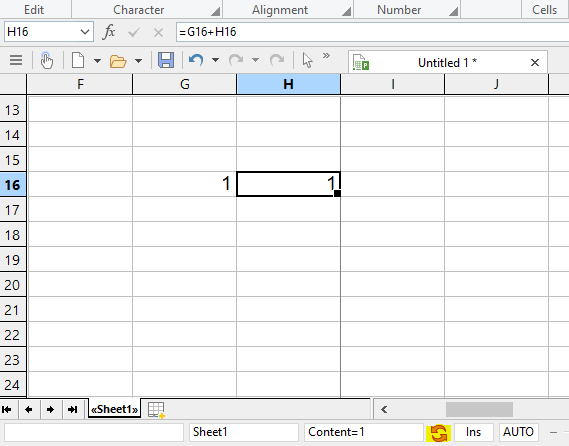Toggle the AUTO calculation mode indicator
569x446 pixels.
pyautogui.click(x=518, y=432)
